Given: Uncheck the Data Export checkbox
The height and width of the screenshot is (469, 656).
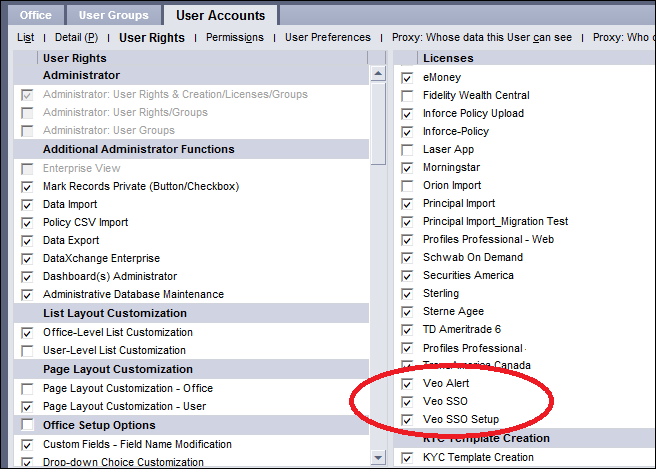Looking at the screenshot, I should coord(27,241).
